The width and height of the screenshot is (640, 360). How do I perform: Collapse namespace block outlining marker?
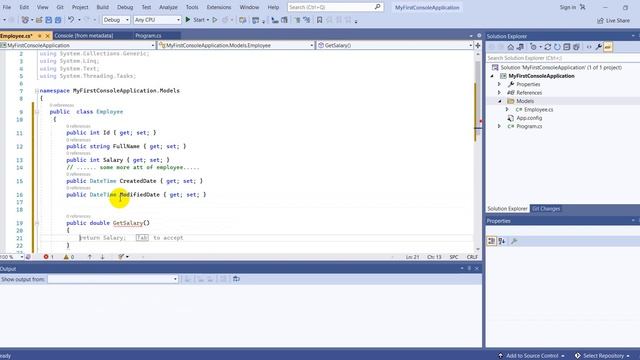point(37,91)
